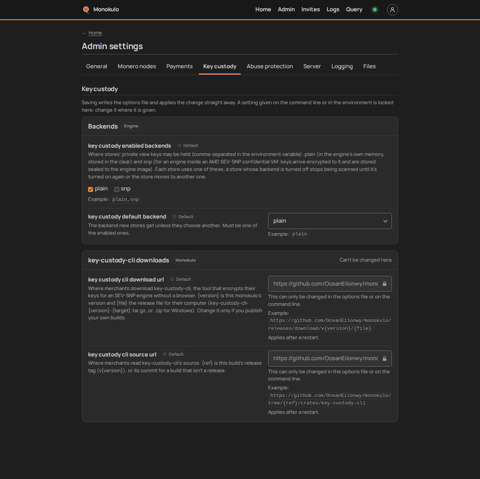Viewport: 480px width, 479px height.
Task: Click Default badge next to enabled backends
Action: coord(188,146)
